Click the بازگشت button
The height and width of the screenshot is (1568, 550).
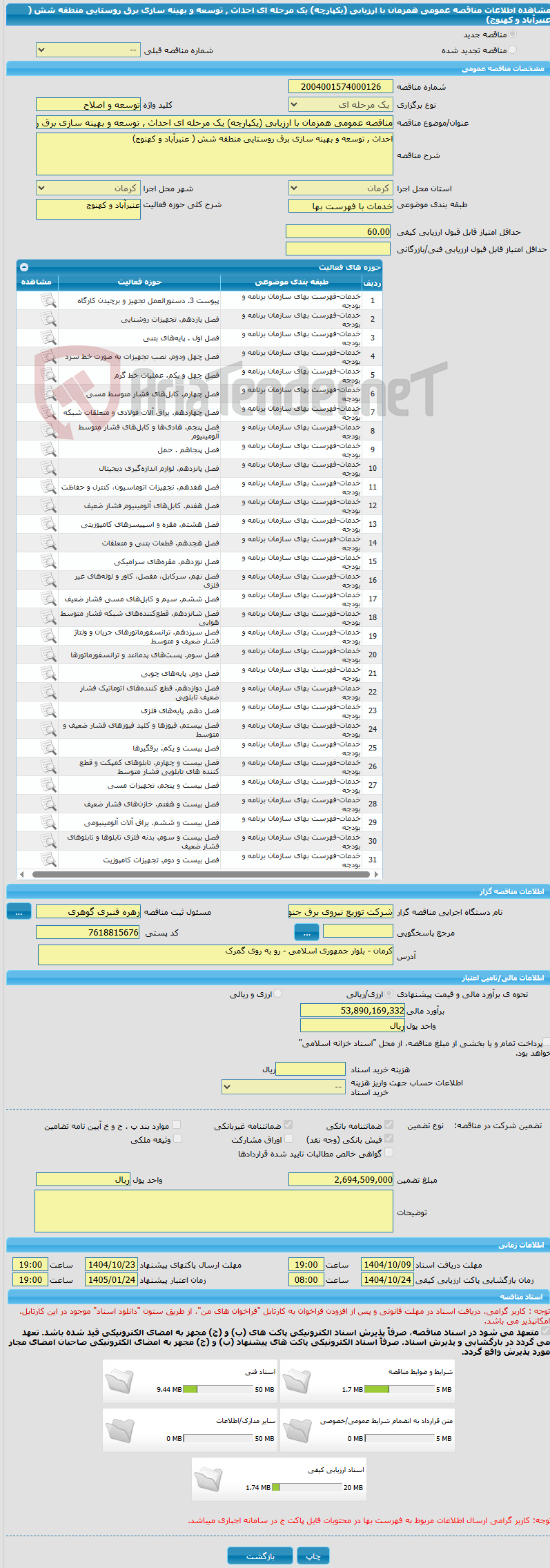(x=260, y=1556)
